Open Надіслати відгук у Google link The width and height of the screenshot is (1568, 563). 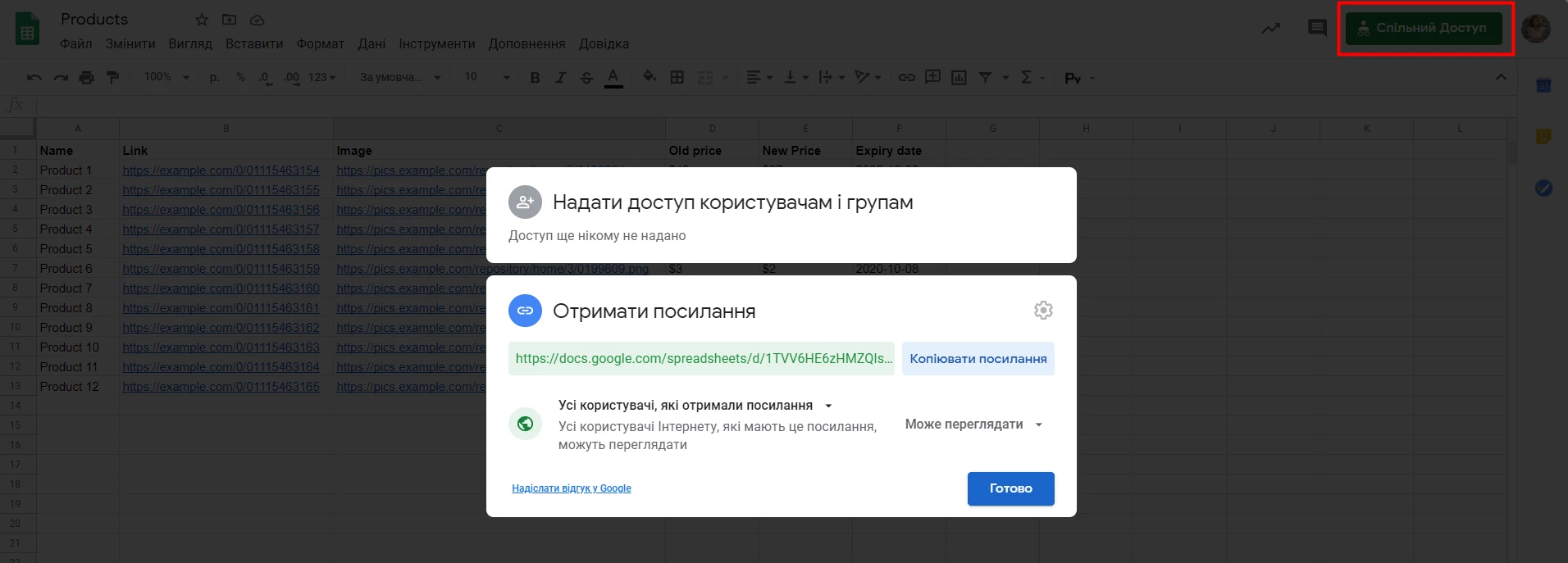coord(572,488)
